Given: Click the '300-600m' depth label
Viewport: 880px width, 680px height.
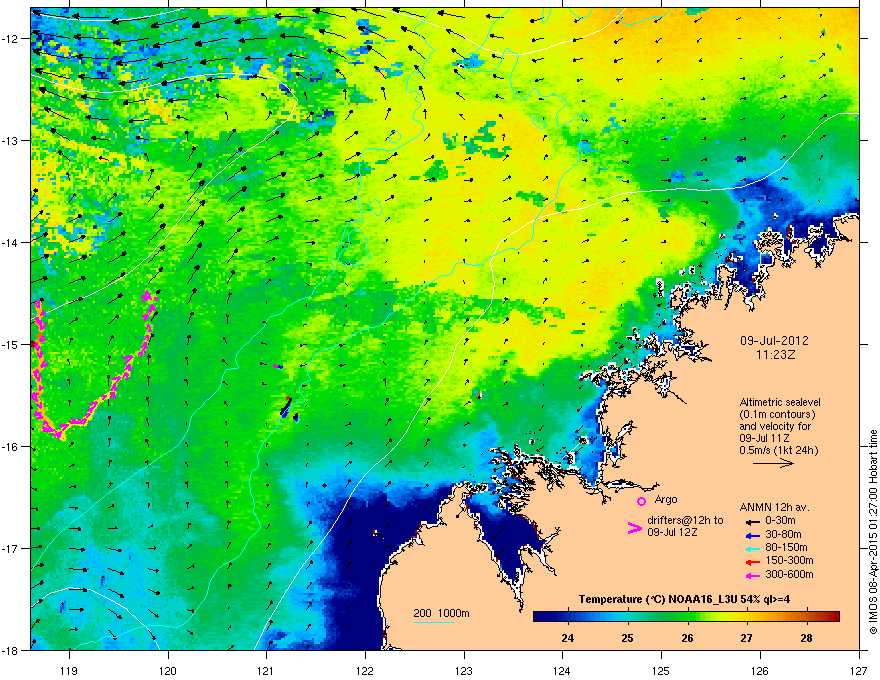Looking at the screenshot, I should [x=789, y=575].
